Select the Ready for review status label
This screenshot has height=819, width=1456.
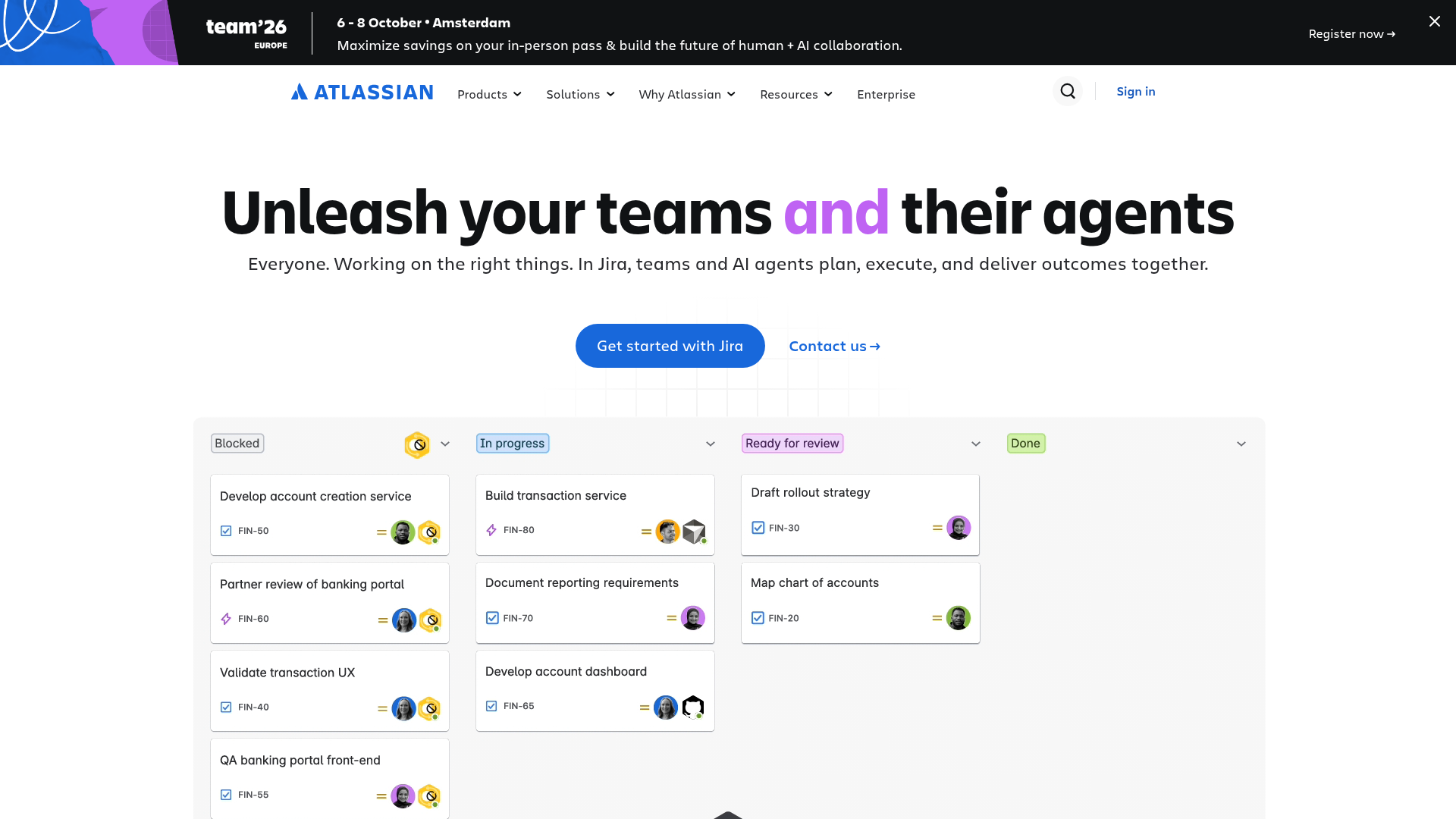[x=792, y=444]
